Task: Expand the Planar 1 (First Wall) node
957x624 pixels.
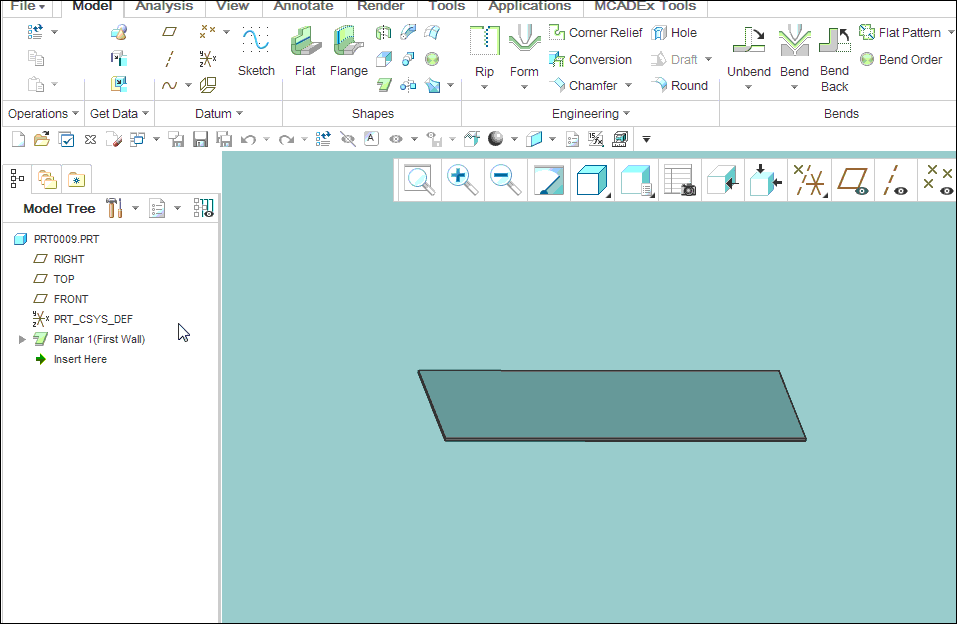Action: (x=22, y=339)
